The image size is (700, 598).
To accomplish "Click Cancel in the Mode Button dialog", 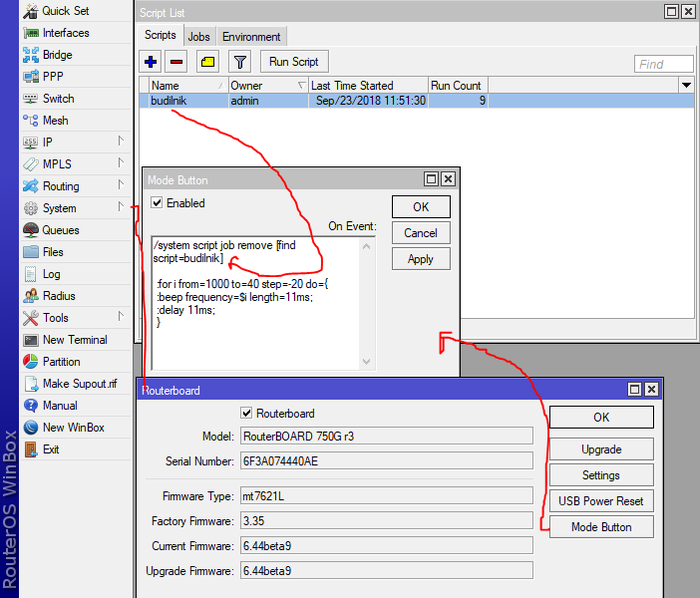I will pos(421,233).
